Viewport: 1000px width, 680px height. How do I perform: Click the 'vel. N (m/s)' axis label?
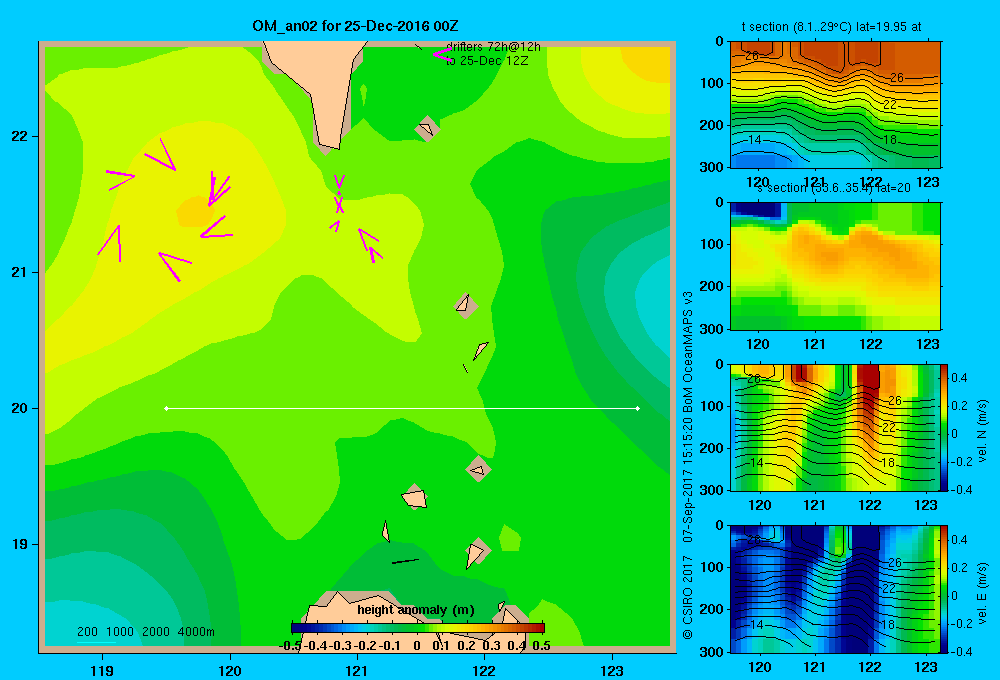tap(982, 430)
